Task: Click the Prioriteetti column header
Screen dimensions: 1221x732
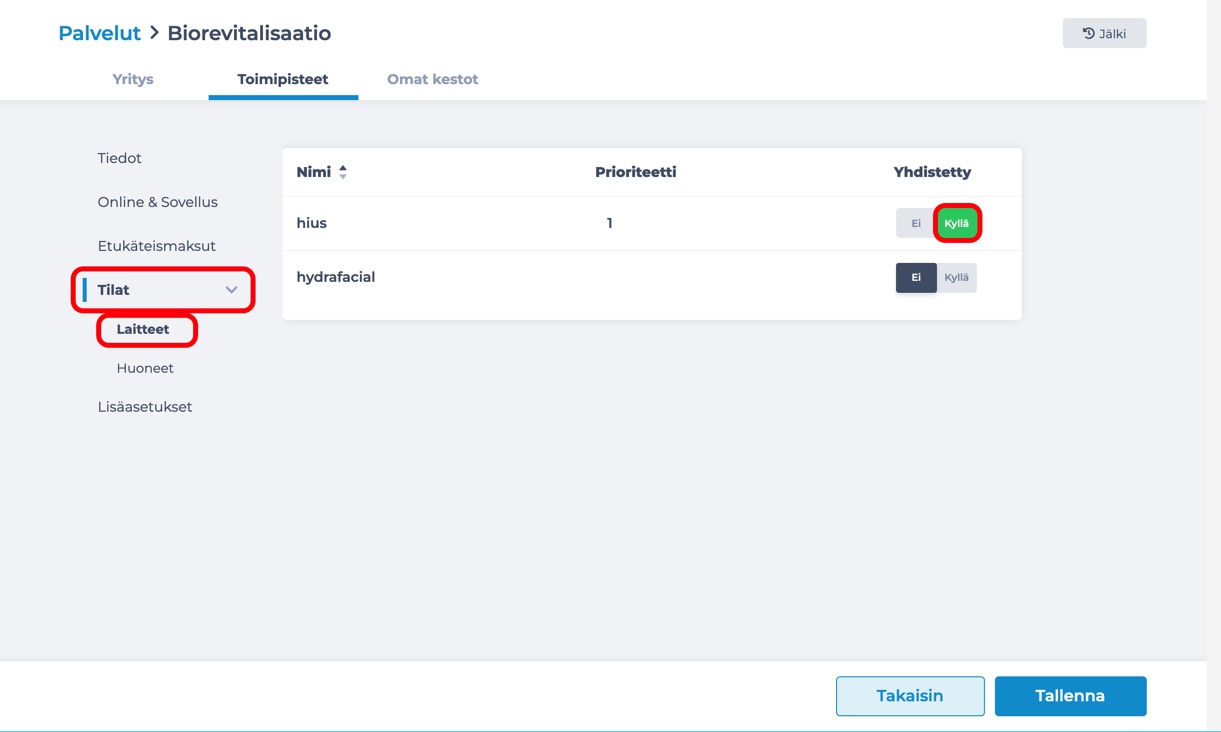Action: point(635,172)
